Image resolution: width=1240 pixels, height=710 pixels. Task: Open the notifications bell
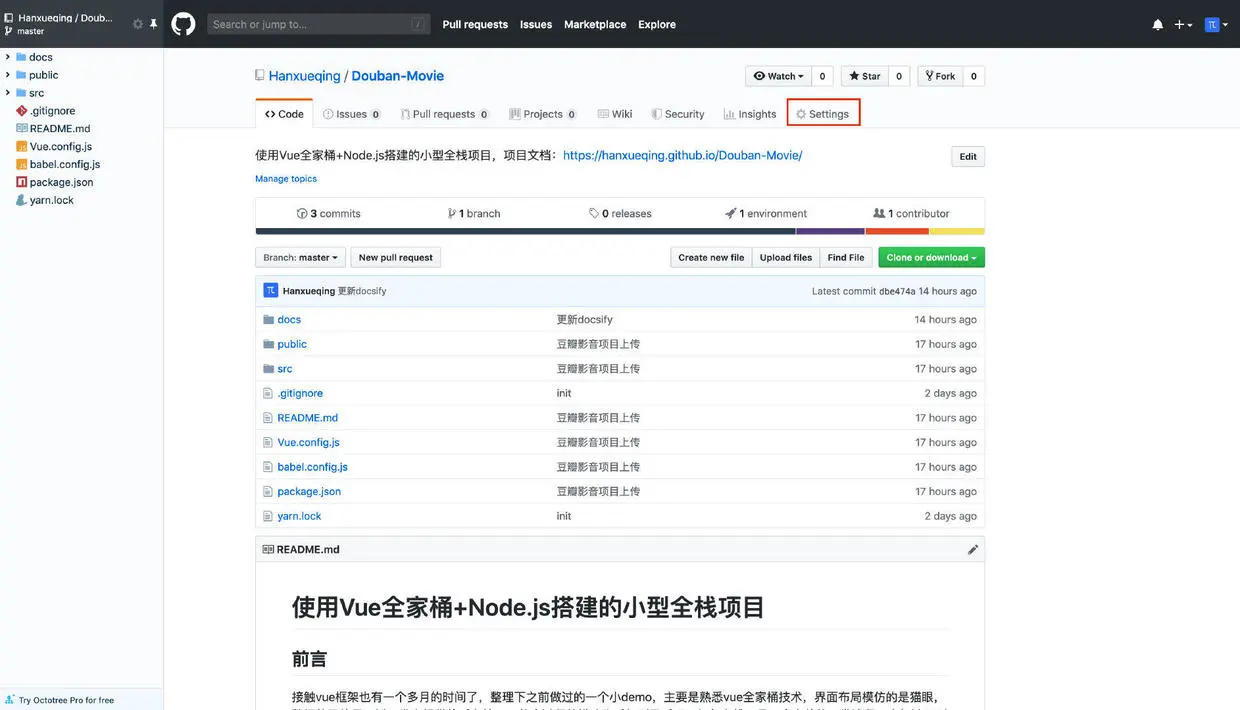coord(1158,24)
